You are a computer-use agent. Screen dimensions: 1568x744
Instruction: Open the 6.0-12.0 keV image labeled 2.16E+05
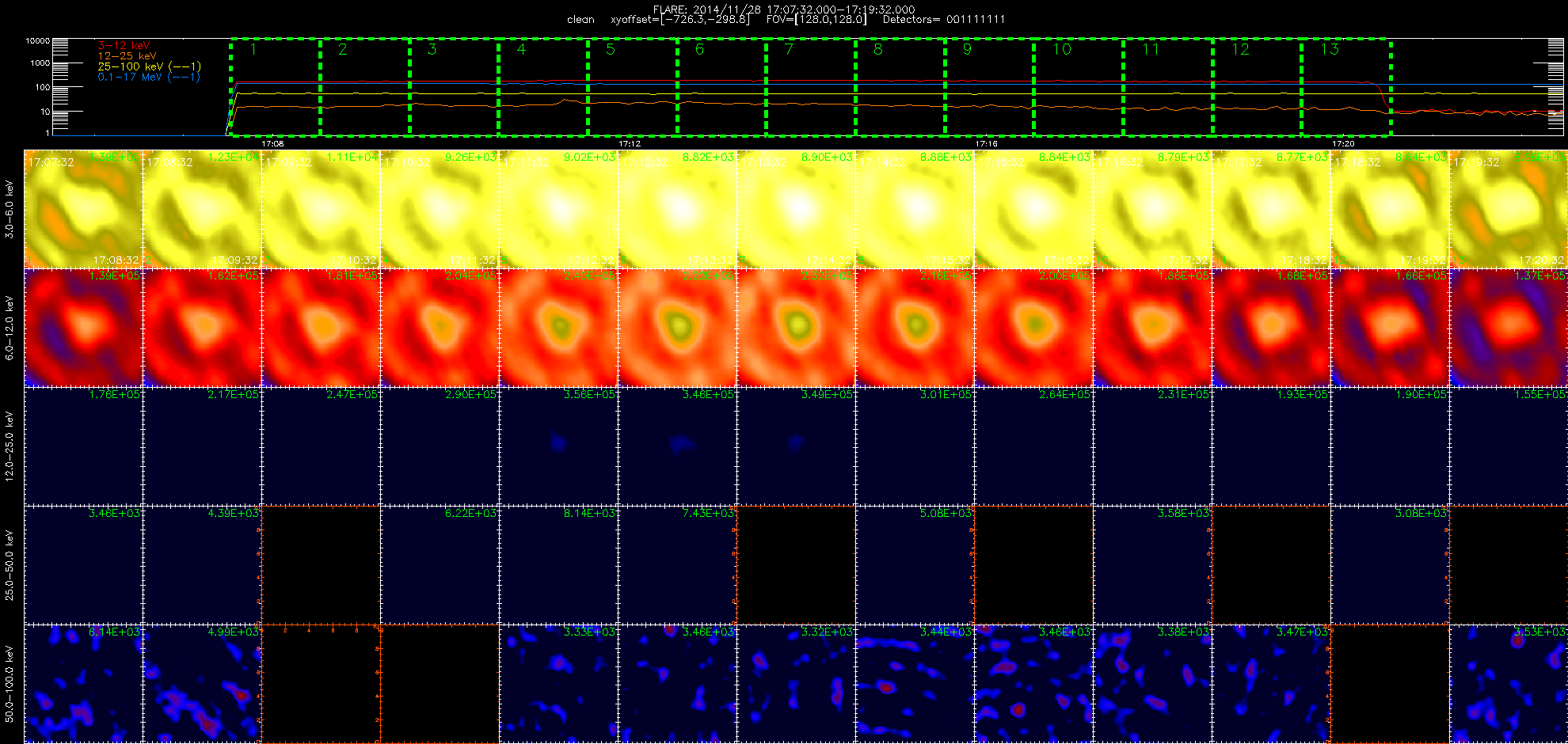(915, 328)
